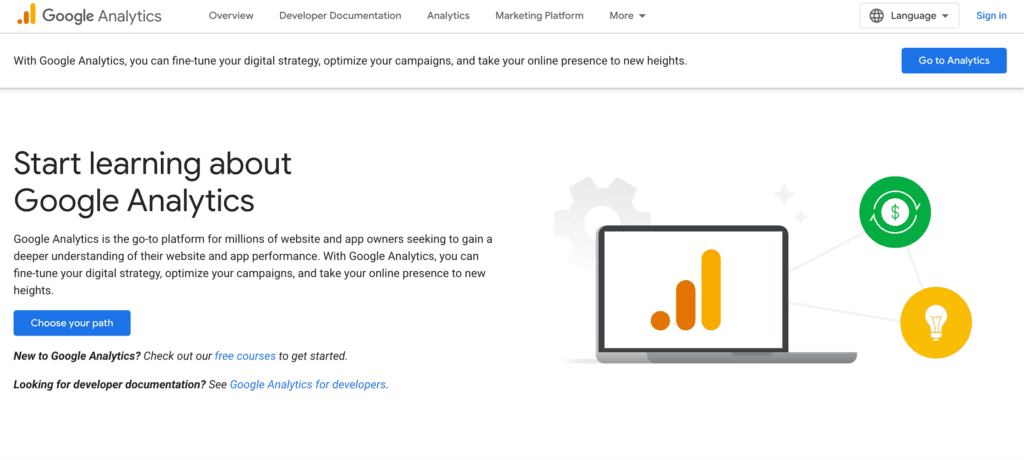Open the Language dropdown
The height and width of the screenshot is (460, 1024).
[909, 16]
